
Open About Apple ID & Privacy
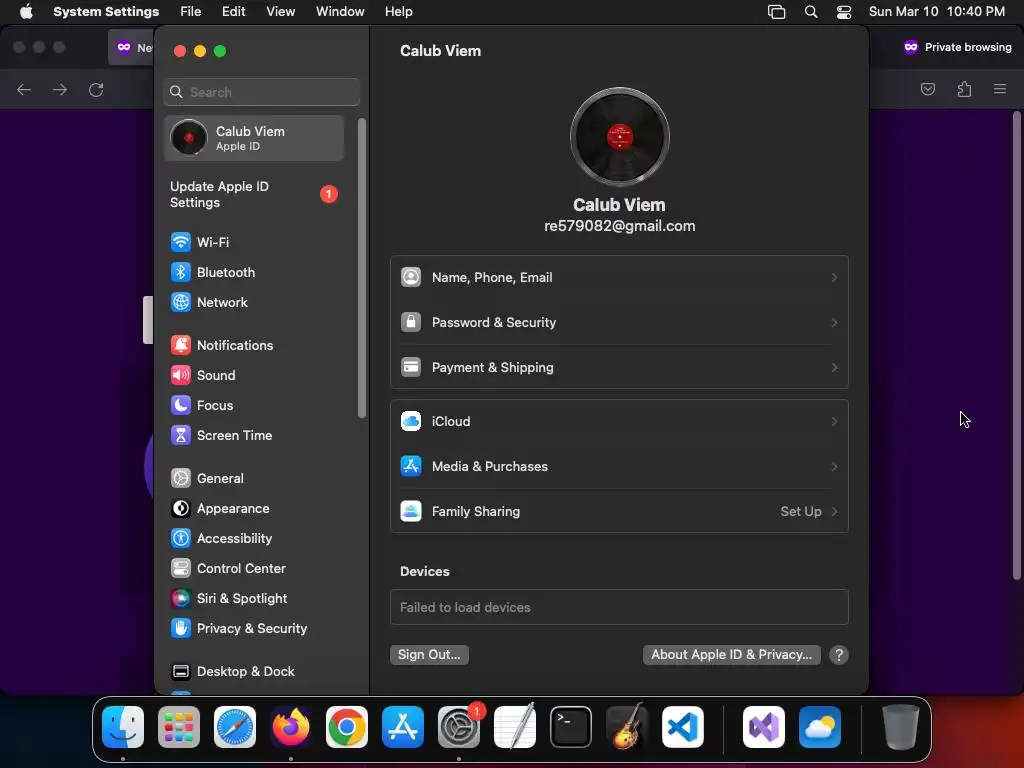coord(731,654)
